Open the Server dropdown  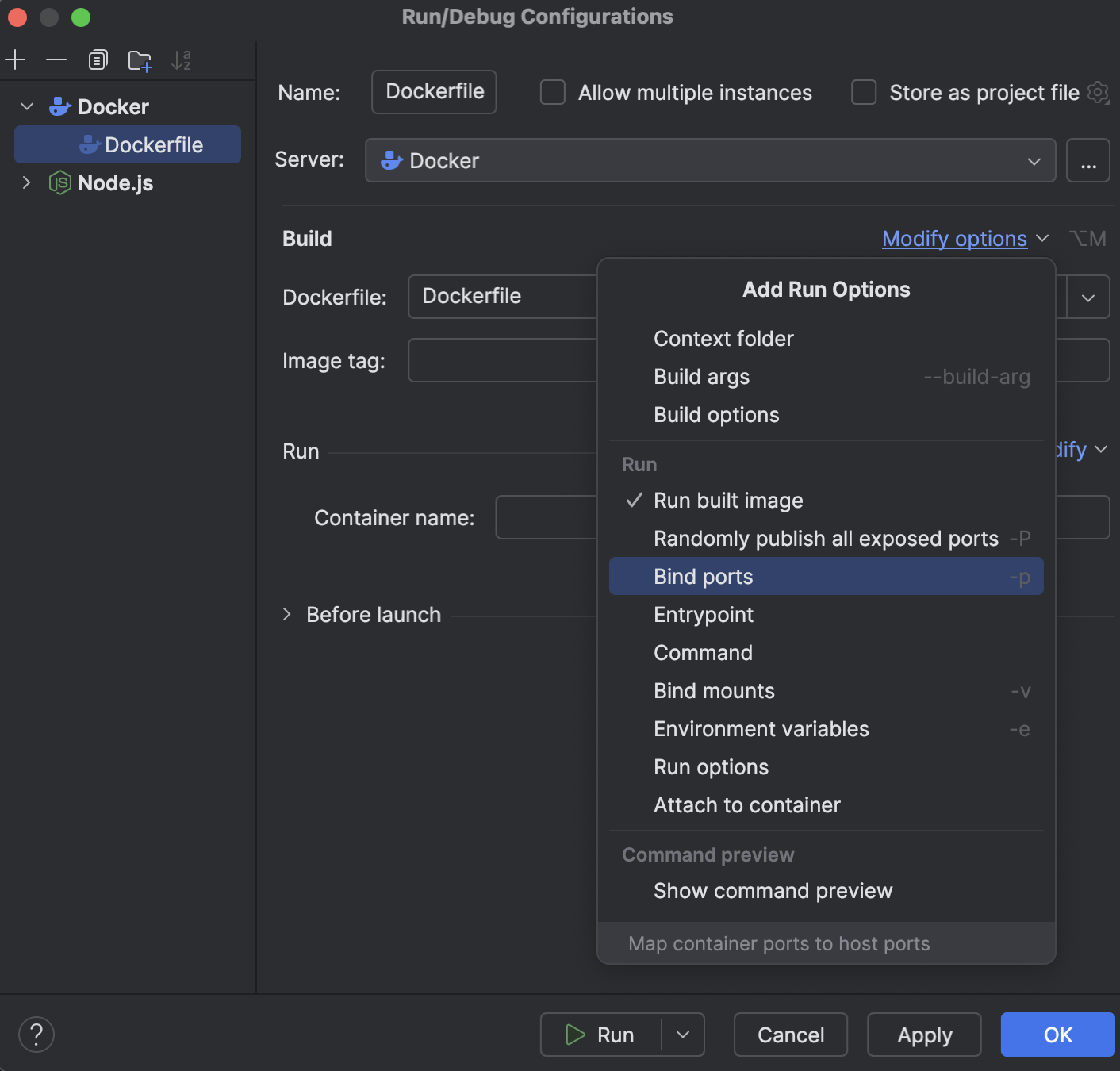(1034, 160)
